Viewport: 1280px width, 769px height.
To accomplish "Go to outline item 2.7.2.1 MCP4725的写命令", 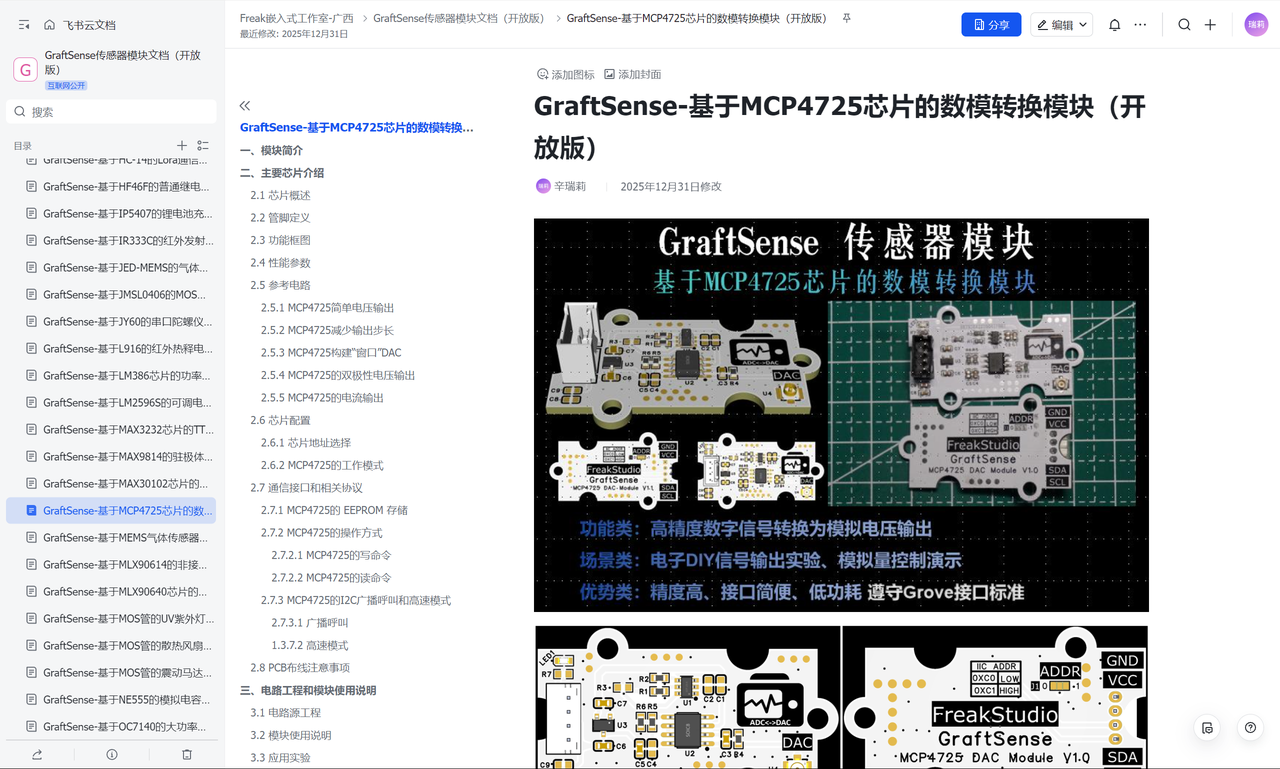I will pos(331,555).
